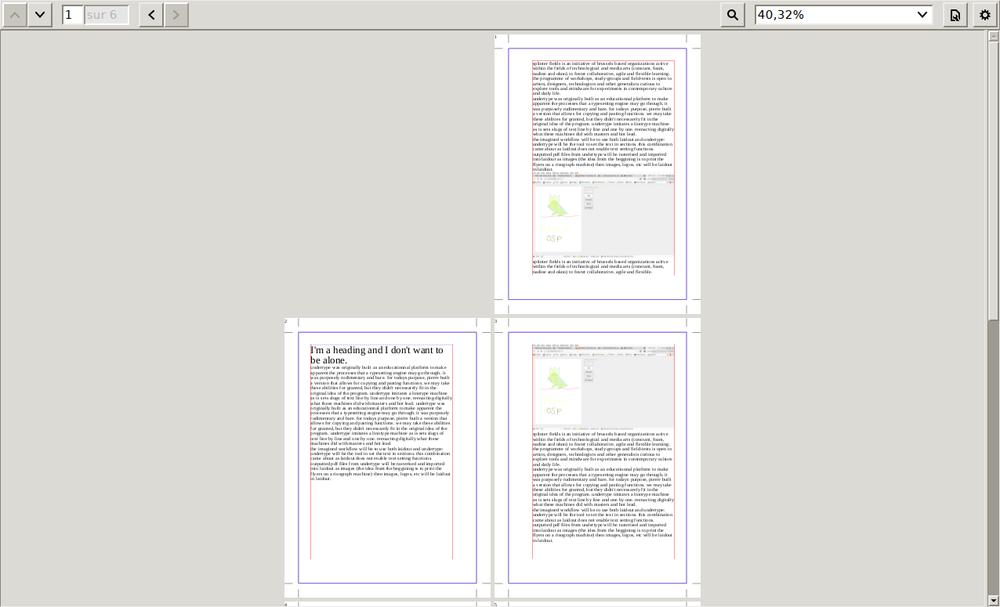Click the document properties page icon

[955, 15]
